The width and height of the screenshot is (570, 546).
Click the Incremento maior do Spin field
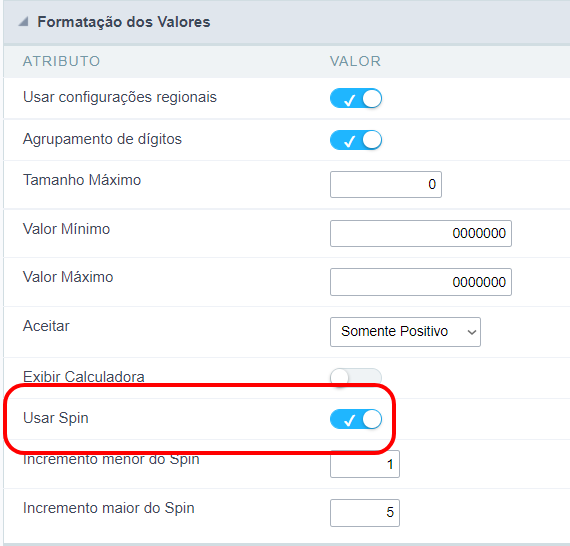tap(365, 513)
